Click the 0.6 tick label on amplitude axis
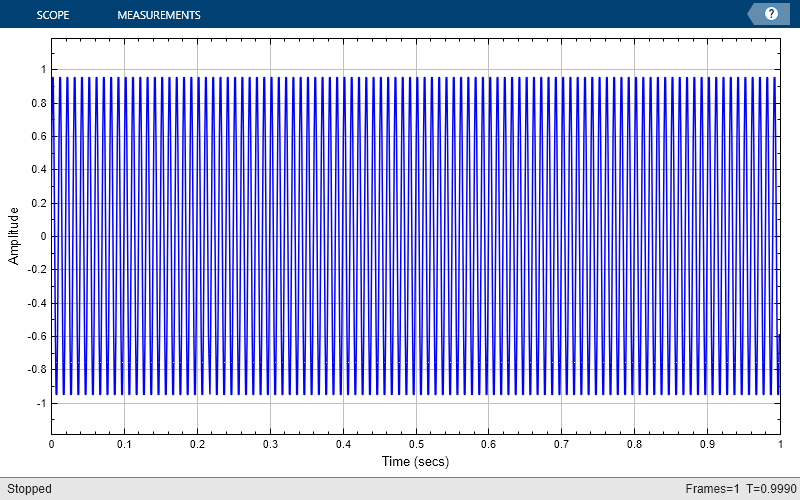 pyautogui.click(x=40, y=136)
